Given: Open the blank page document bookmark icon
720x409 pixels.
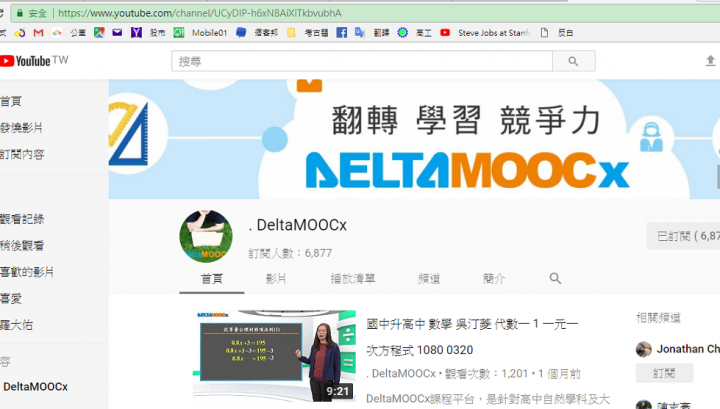Looking at the screenshot, I should pyautogui.click(x=544, y=33).
